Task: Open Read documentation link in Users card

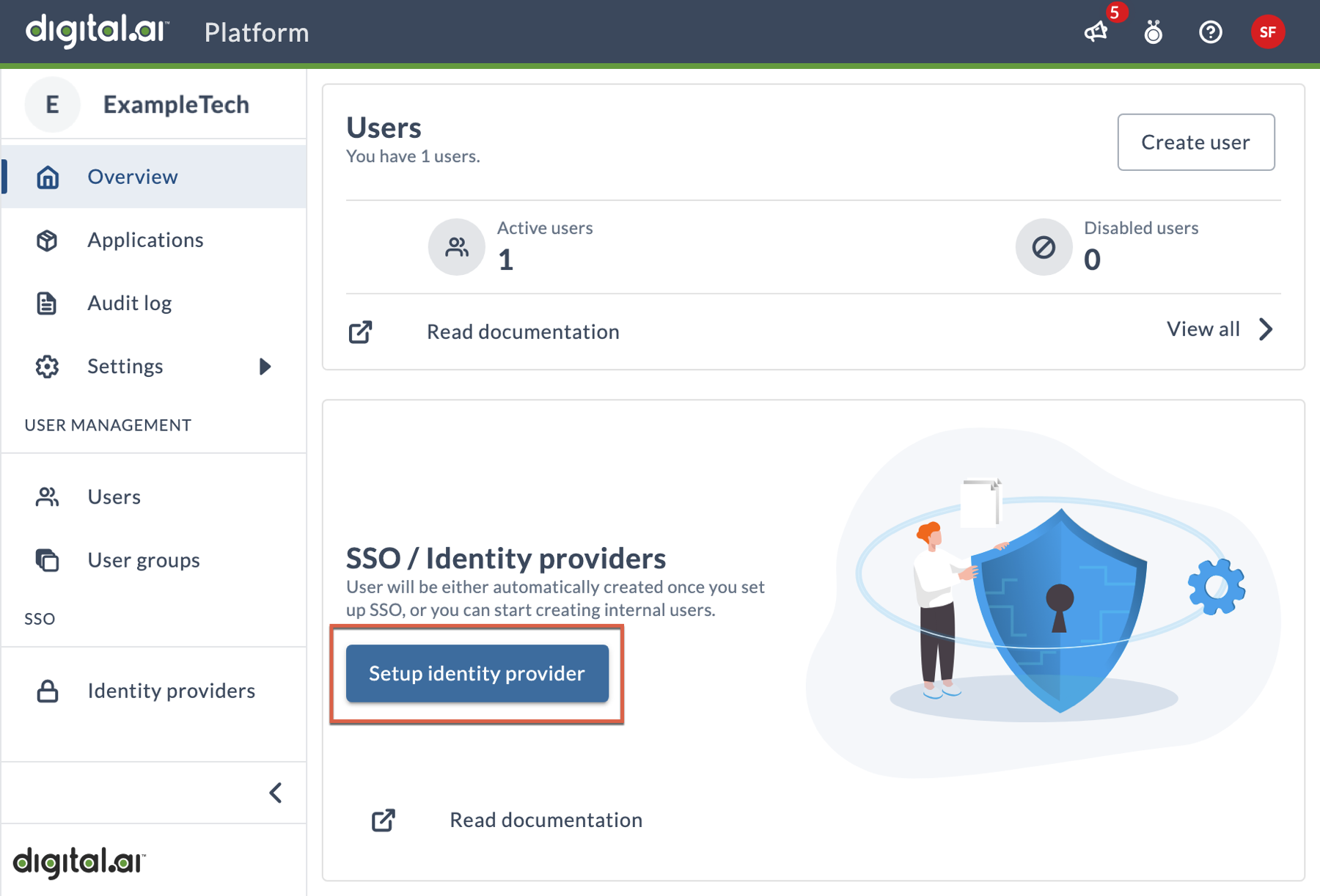Action: click(523, 331)
